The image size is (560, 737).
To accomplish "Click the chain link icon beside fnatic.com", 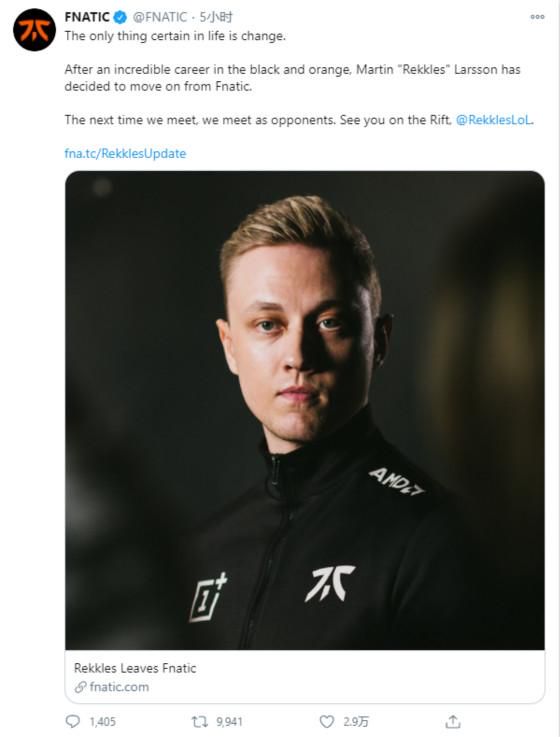I will 80,687.
